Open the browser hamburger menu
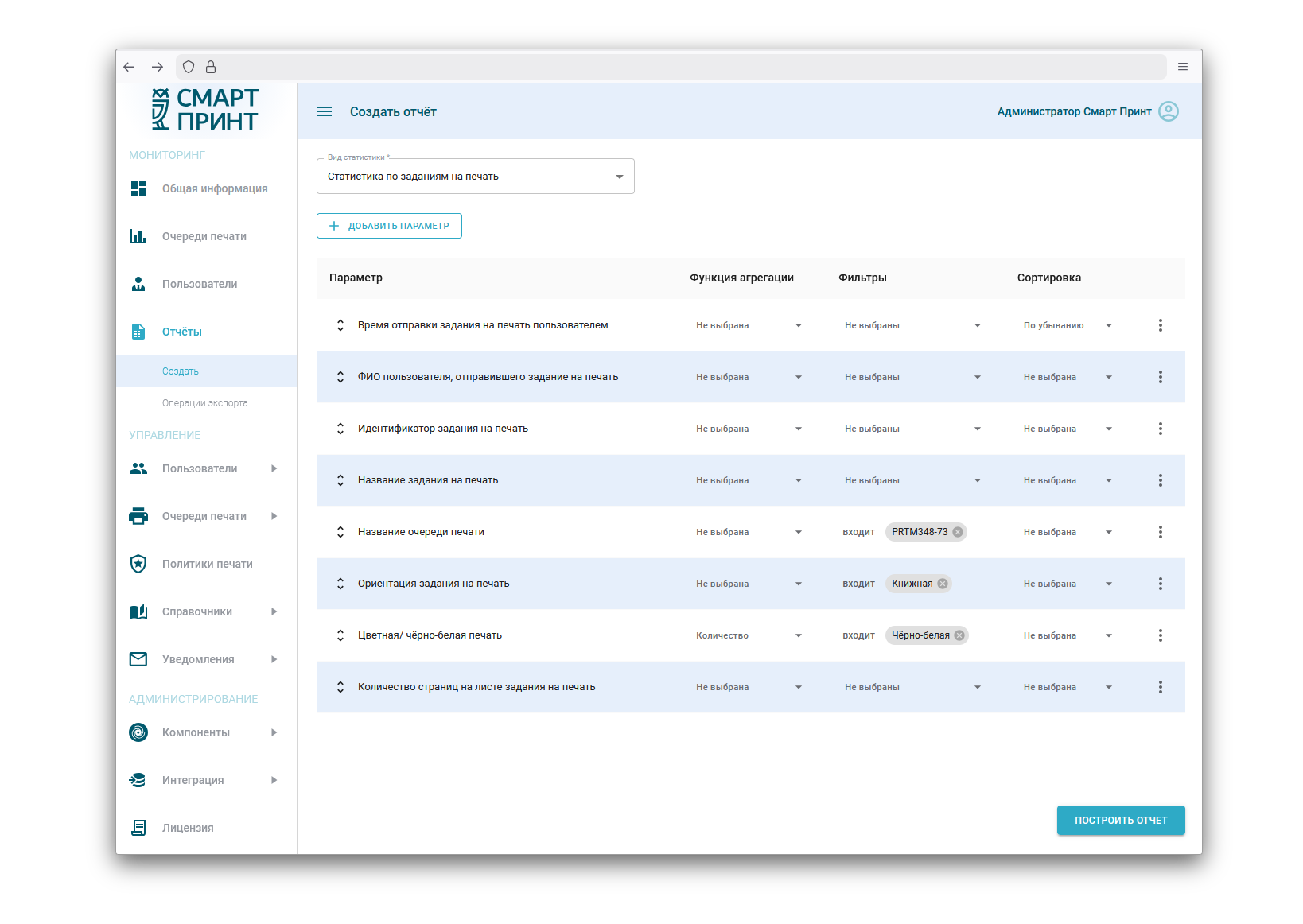 1183,67
